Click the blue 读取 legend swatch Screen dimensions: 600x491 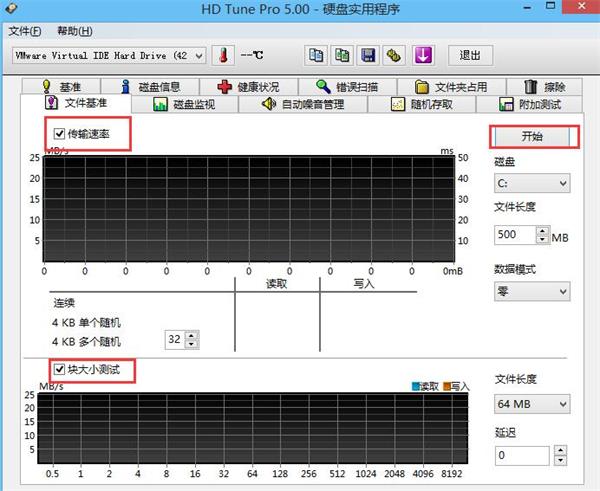coord(416,386)
